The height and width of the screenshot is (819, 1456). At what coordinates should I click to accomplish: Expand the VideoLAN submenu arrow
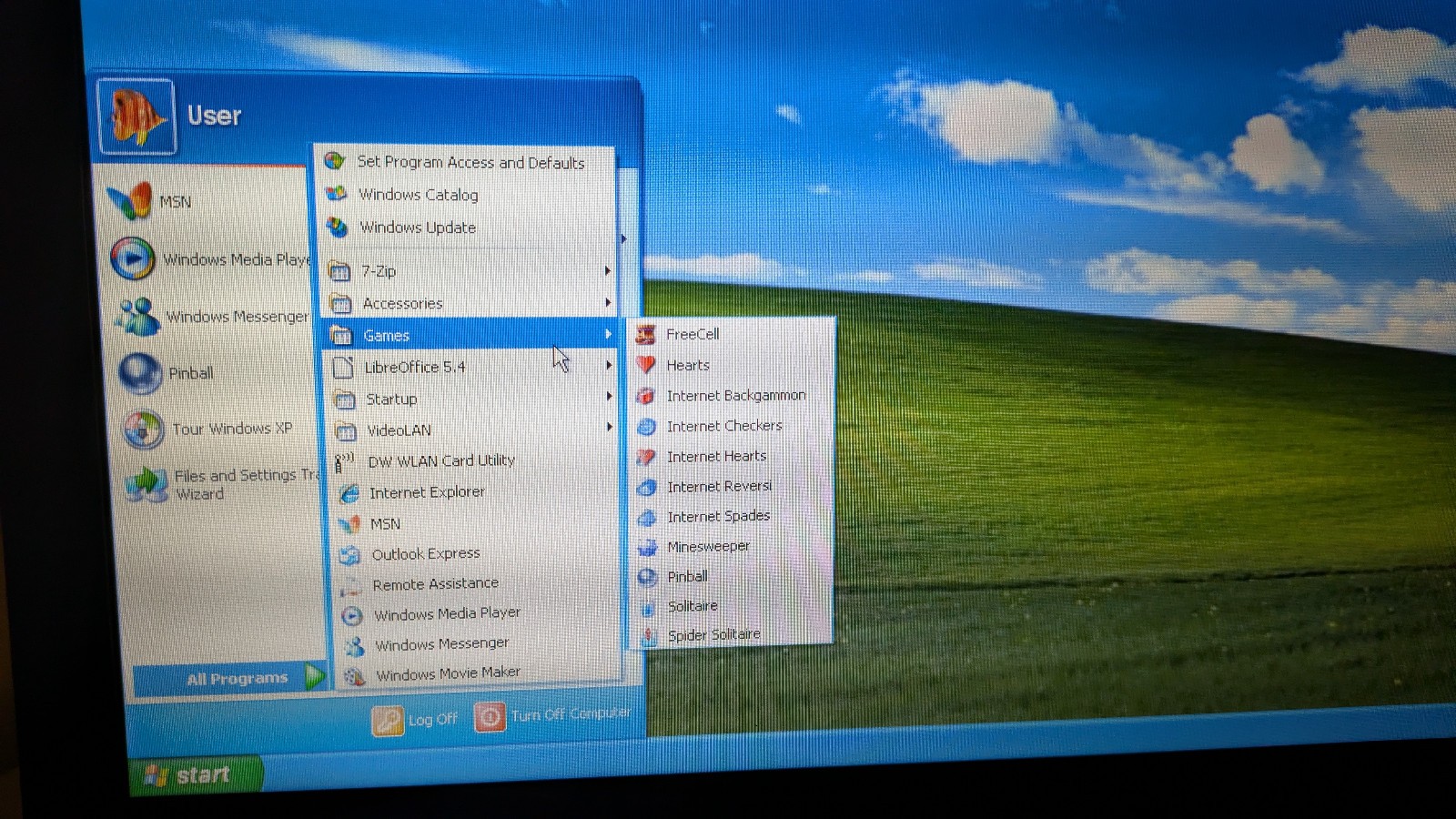point(610,427)
